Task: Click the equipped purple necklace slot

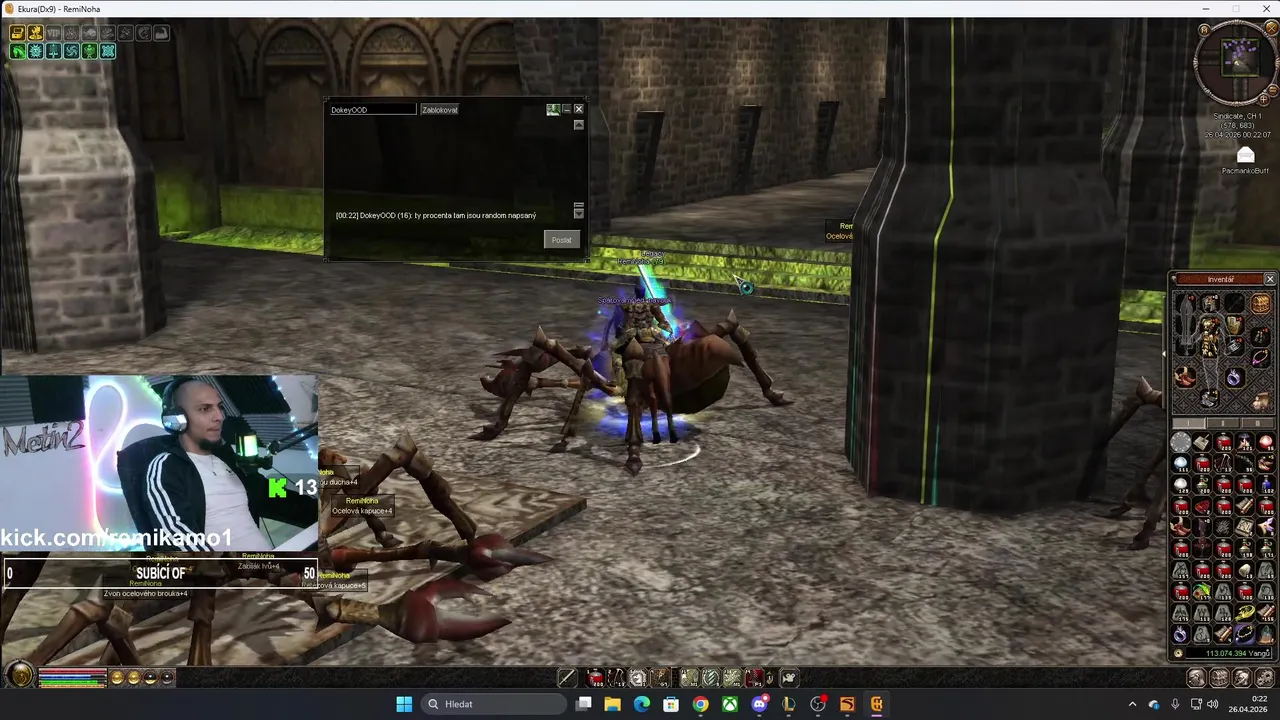Action: tap(1261, 358)
